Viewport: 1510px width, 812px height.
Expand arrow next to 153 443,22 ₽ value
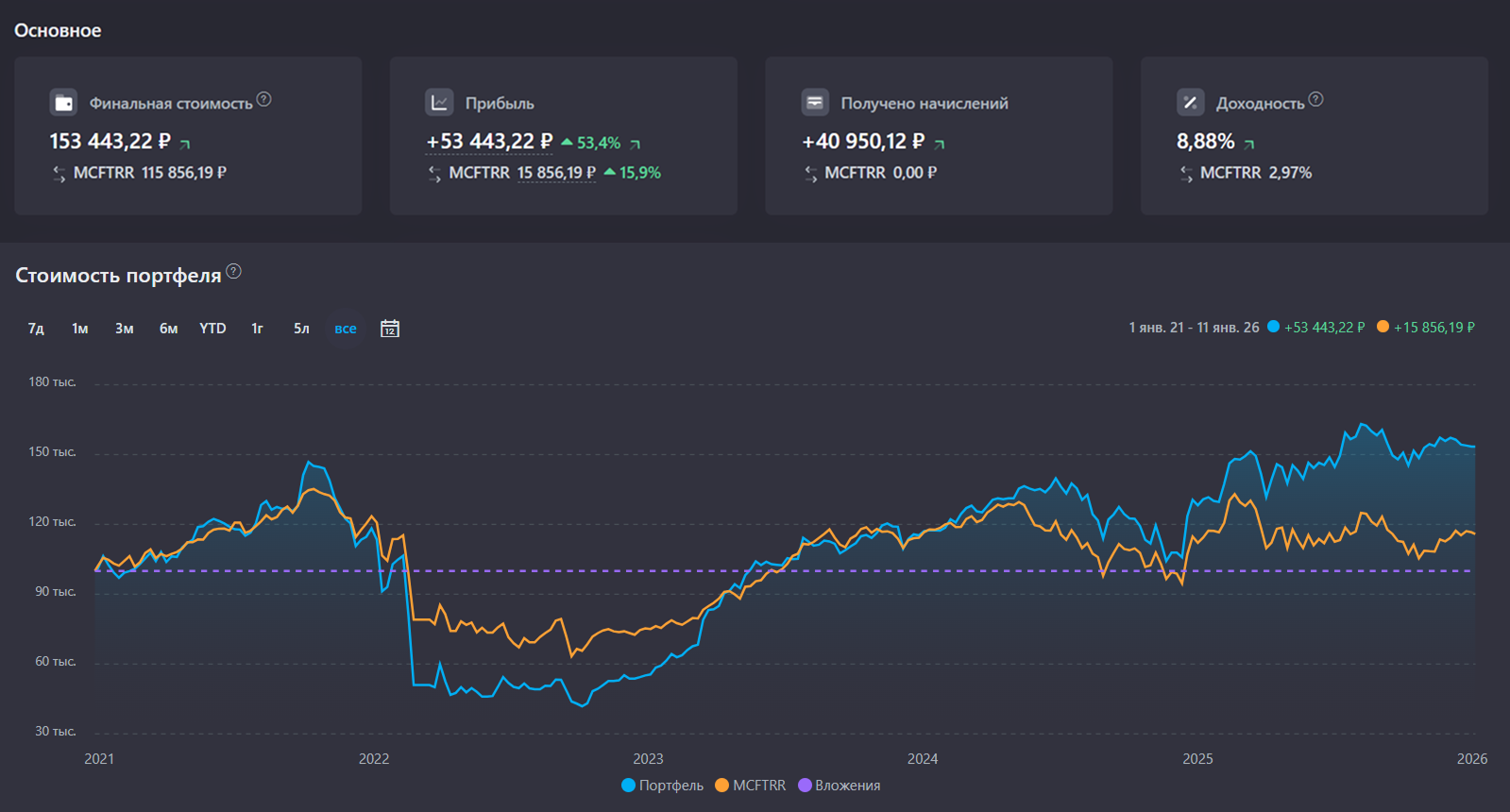(x=185, y=144)
